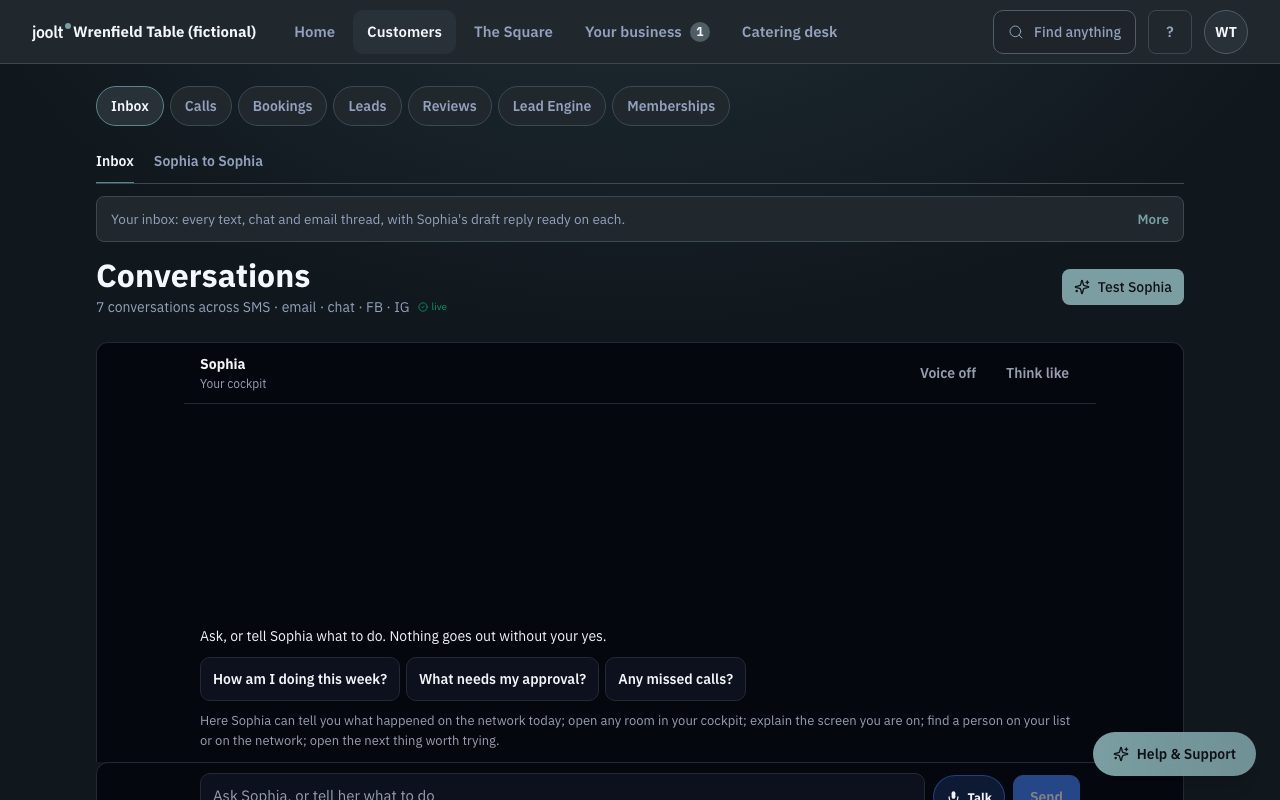Open the Think like option

[1037, 373]
